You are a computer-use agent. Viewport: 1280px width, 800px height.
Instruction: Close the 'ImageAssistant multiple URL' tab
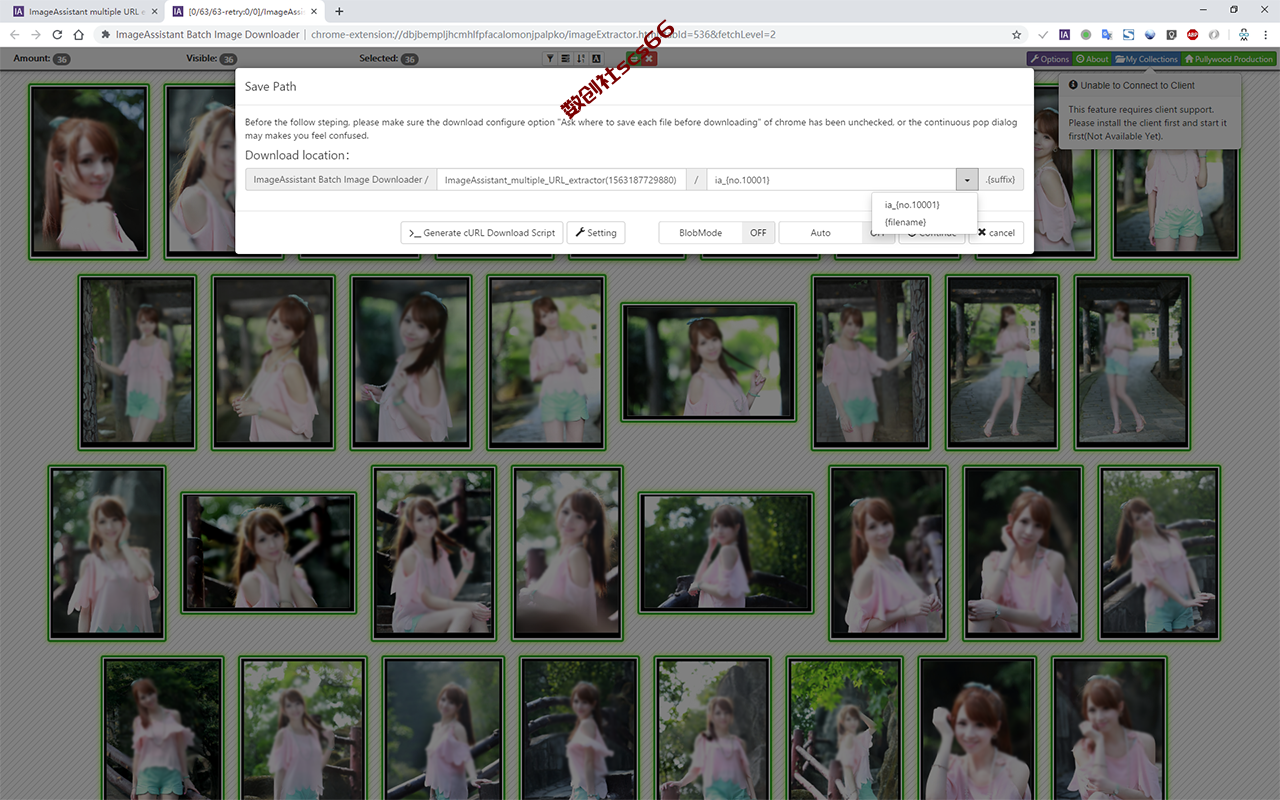154,11
